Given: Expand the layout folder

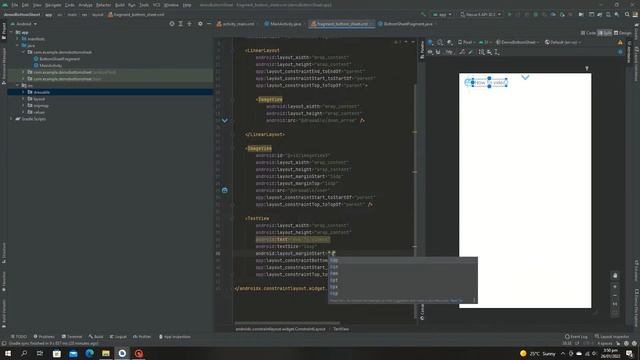Looking at the screenshot, I should click(23, 99).
